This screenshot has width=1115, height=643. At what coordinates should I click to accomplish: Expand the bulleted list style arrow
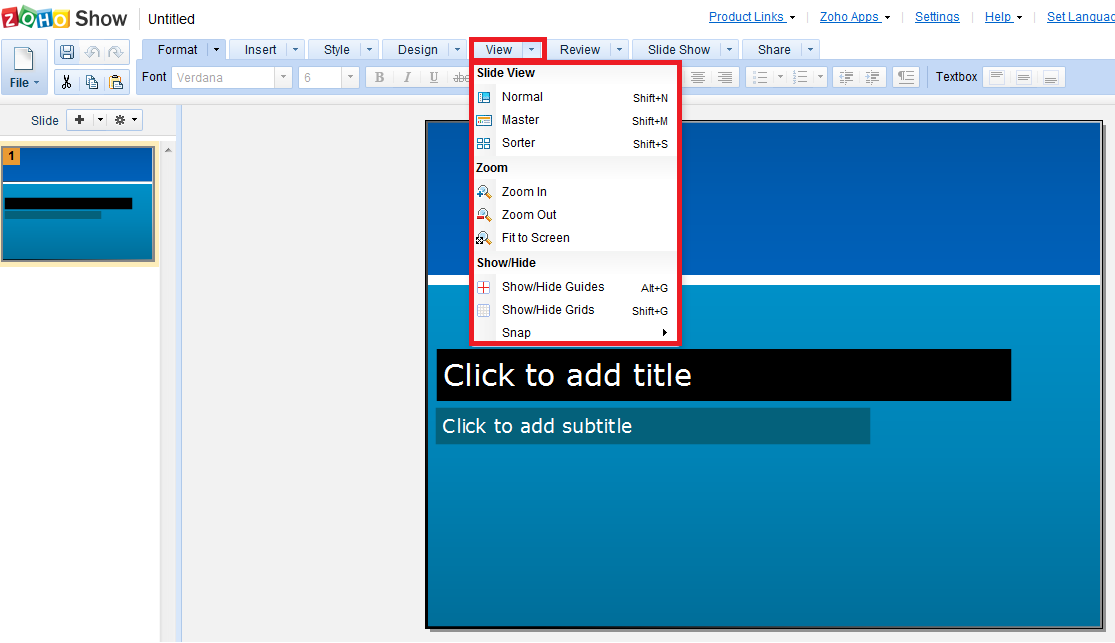[780, 77]
